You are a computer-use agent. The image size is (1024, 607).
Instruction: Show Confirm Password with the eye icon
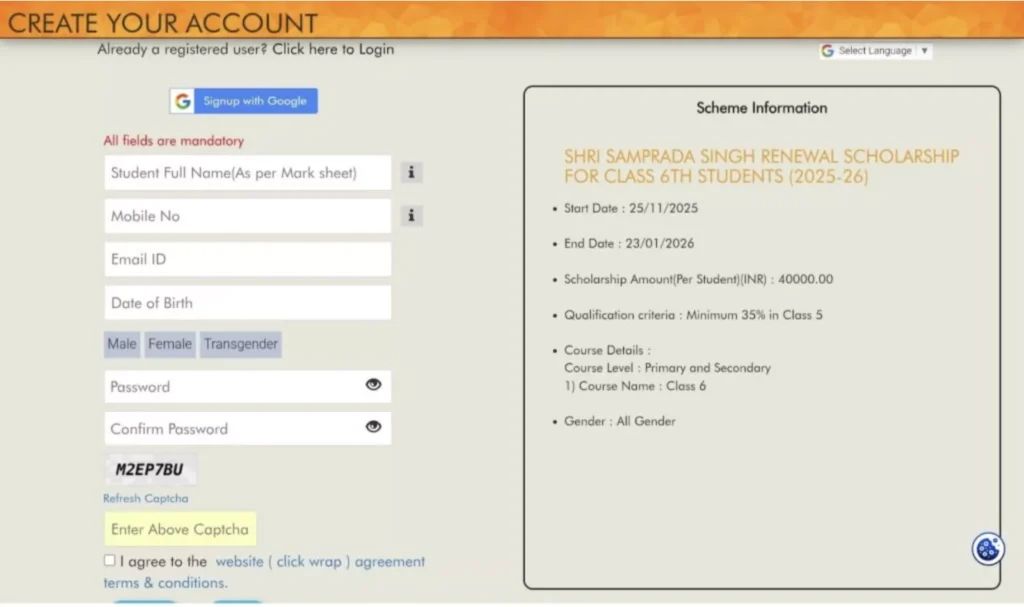pos(373,427)
